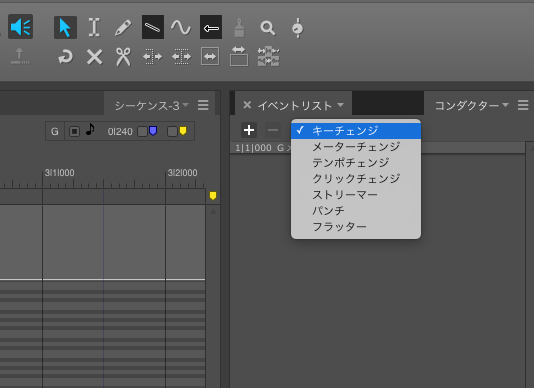This screenshot has height=388, width=534.
Task: Click the boxed double-arrow slip tool
Action: (x=210, y=57)
